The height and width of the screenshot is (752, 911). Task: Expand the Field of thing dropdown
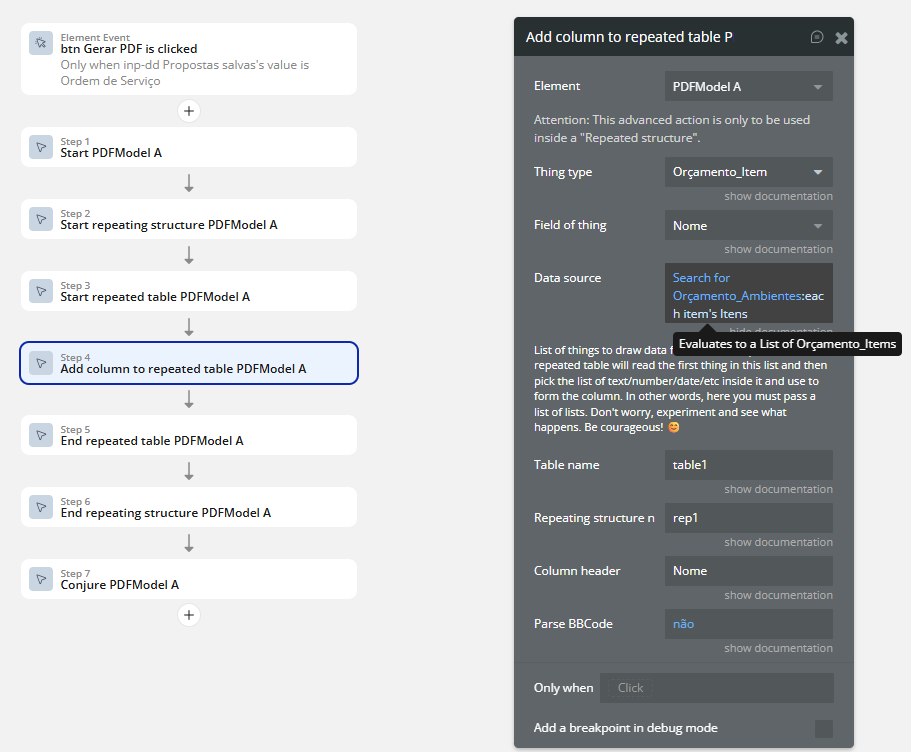point(748,226)
